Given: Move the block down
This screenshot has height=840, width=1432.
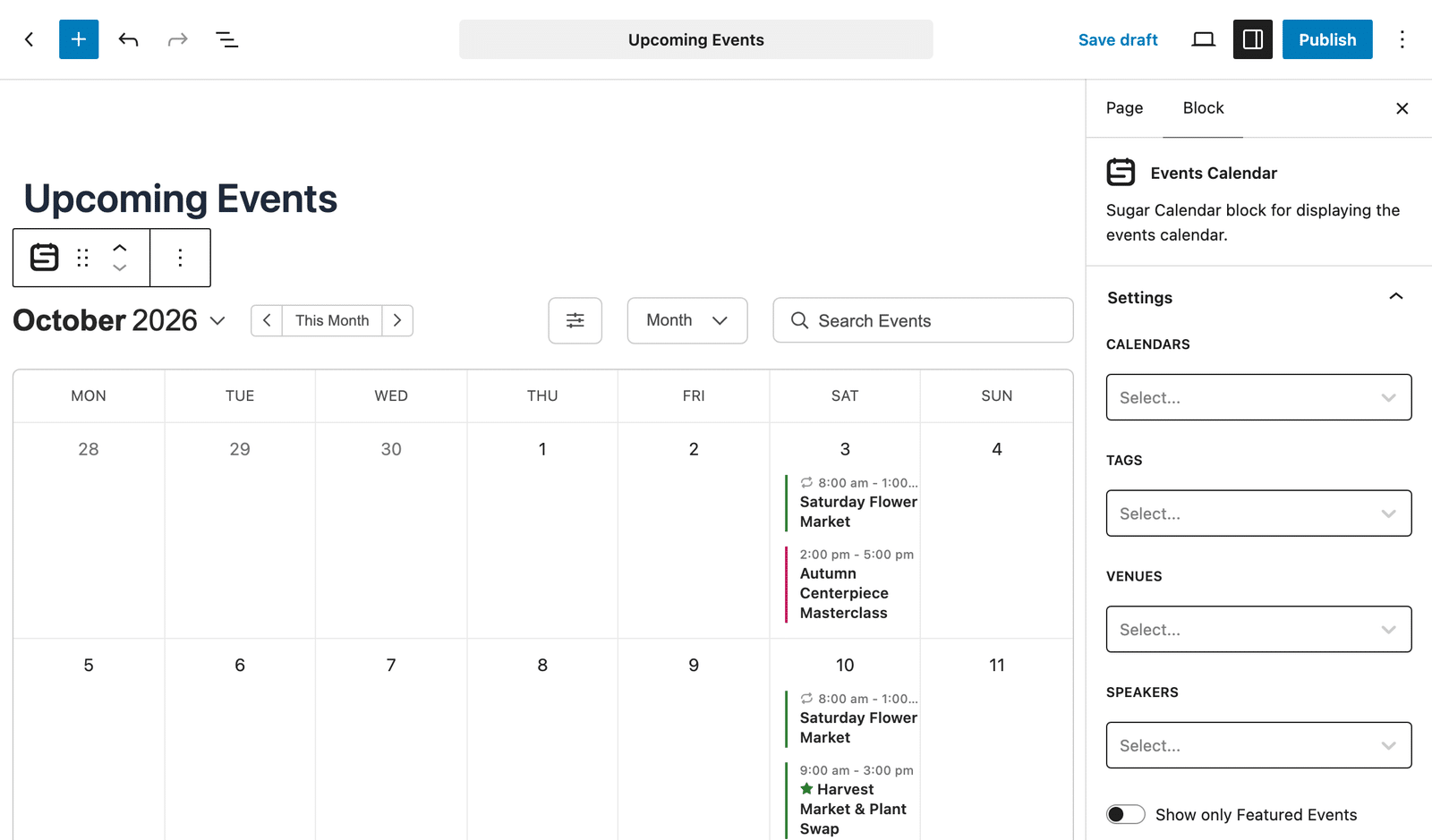Looking at the screenshot, I should pos(119,267).
